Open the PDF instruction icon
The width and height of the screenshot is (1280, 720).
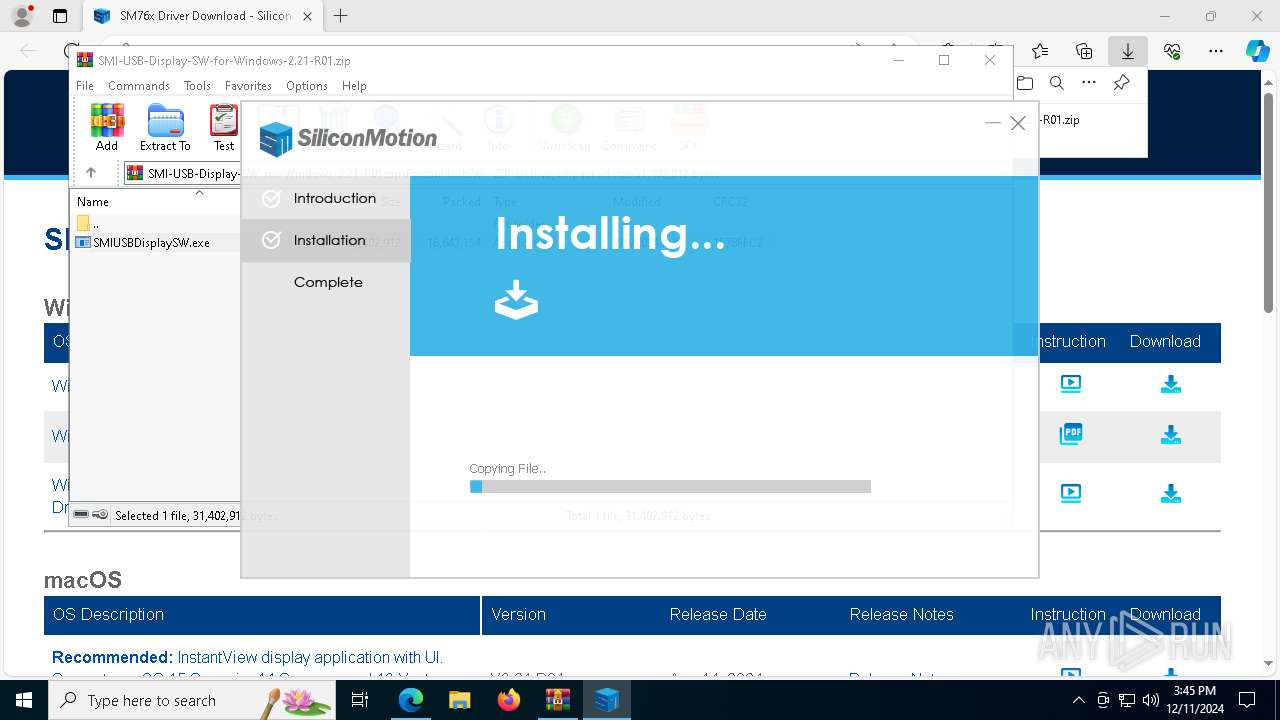click(x=1071, y=434)
